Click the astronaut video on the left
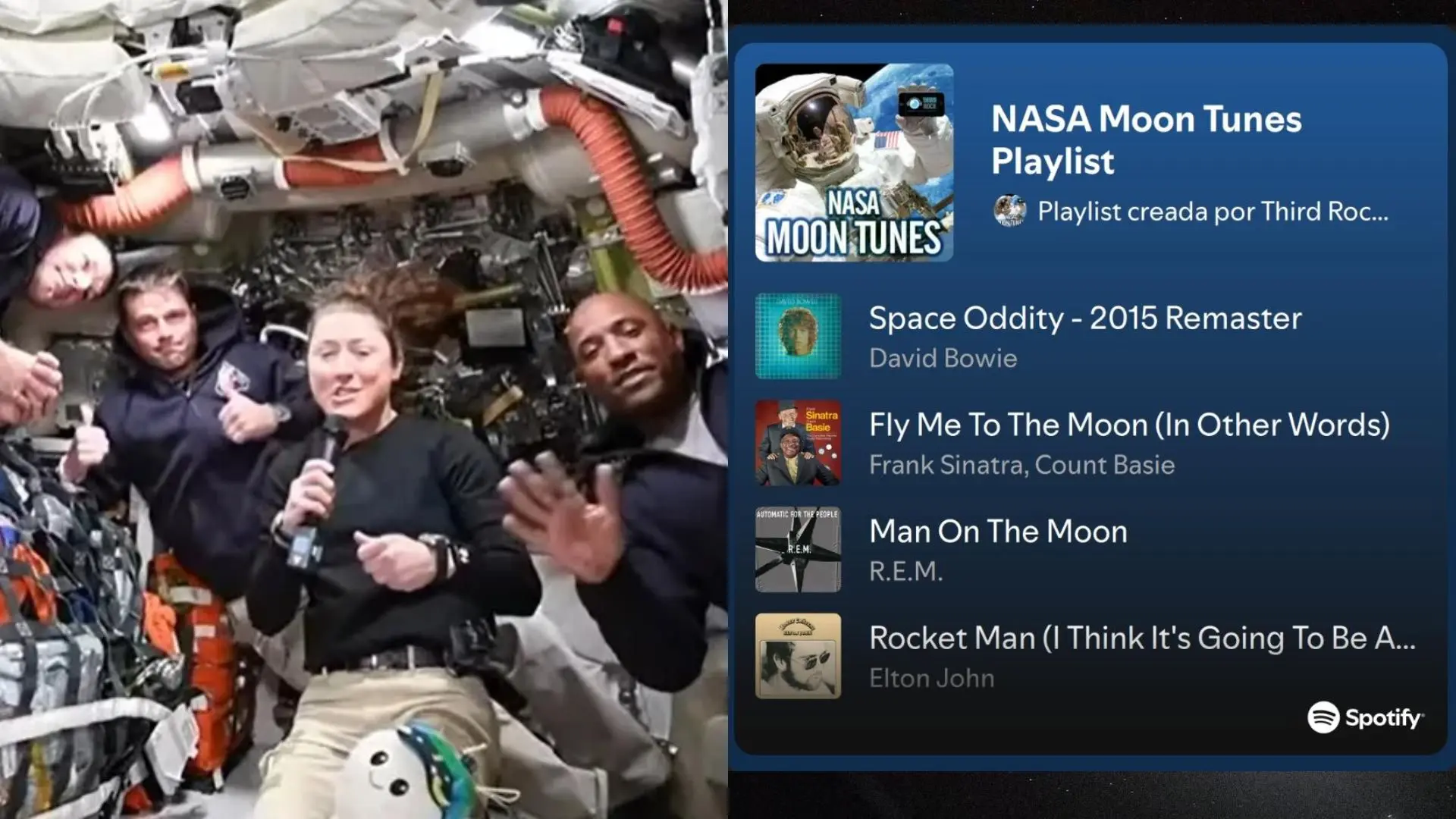1456x819 pixels. (364, 409)
